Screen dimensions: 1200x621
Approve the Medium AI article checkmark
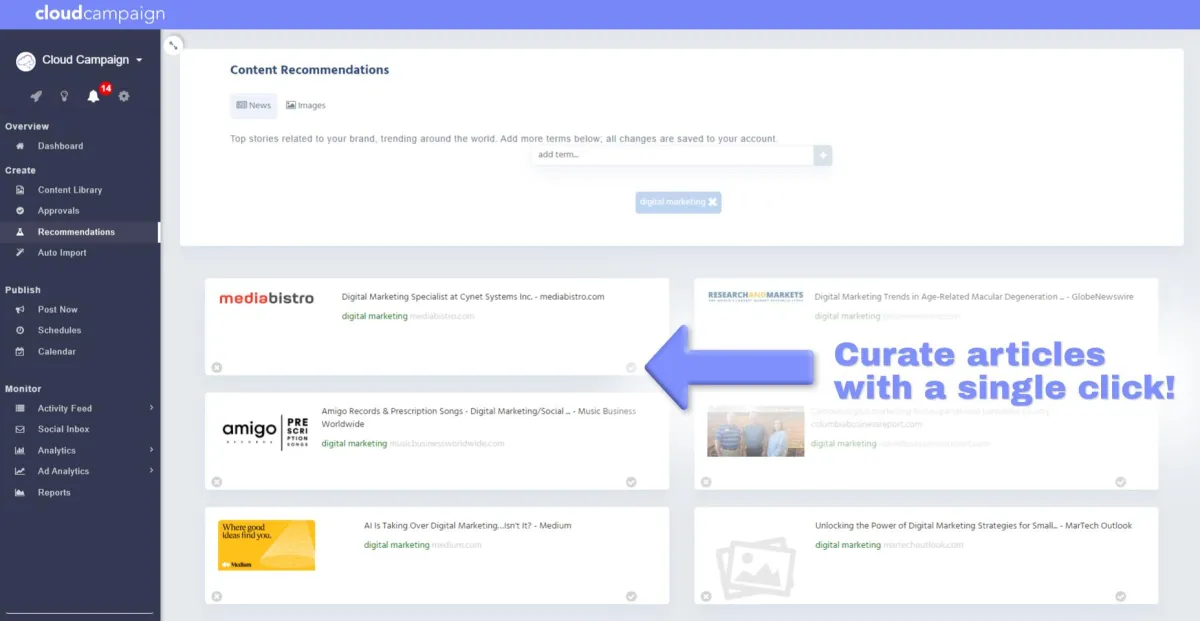click(x=631, y=597)
